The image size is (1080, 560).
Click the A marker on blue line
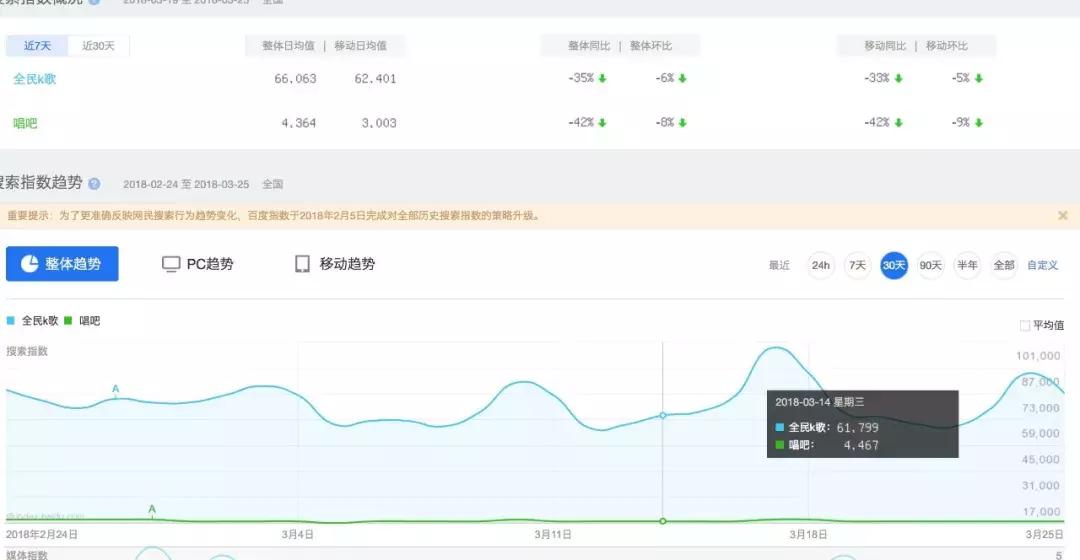[116, 389]
